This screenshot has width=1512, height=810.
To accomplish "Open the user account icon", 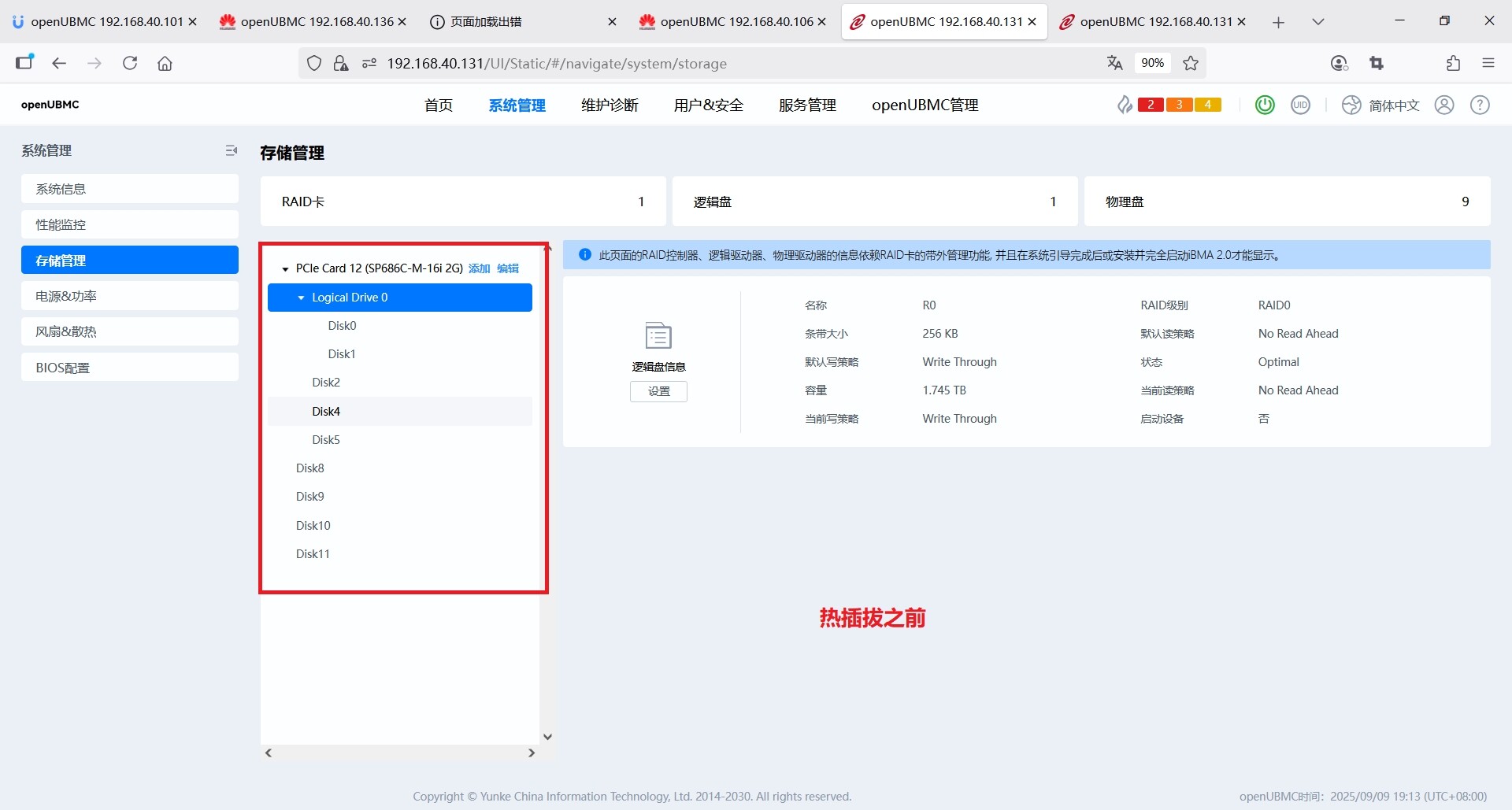I will tap(1444, 105).
